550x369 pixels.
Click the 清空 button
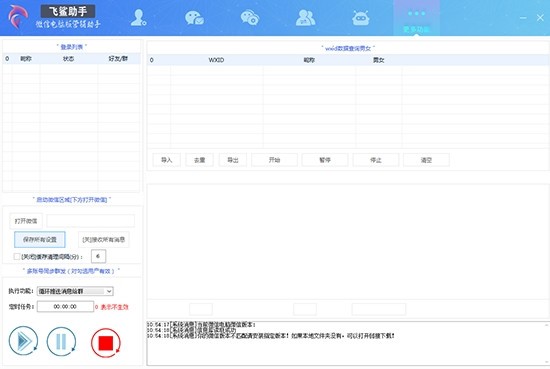coord(426,160)
